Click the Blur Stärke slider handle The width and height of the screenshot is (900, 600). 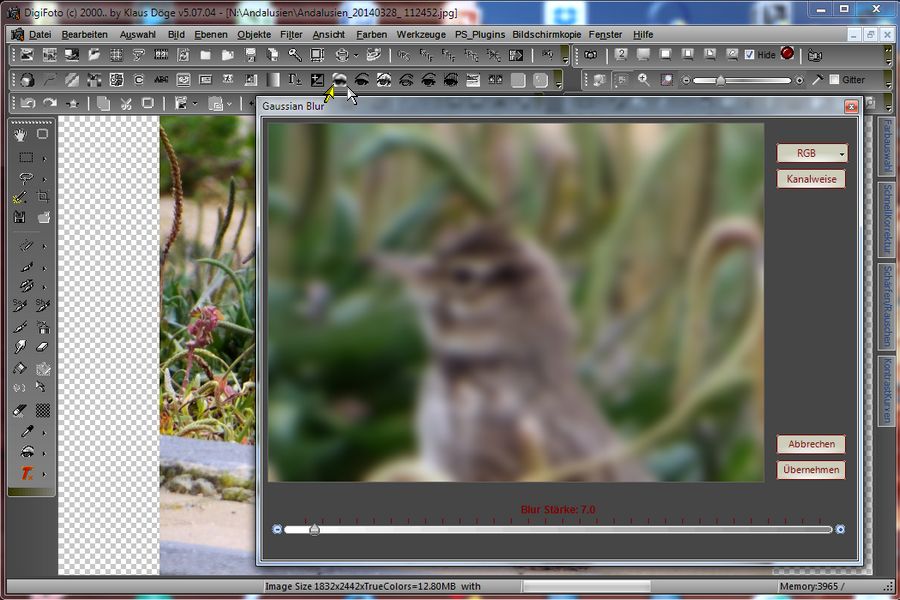pos(314,529)
